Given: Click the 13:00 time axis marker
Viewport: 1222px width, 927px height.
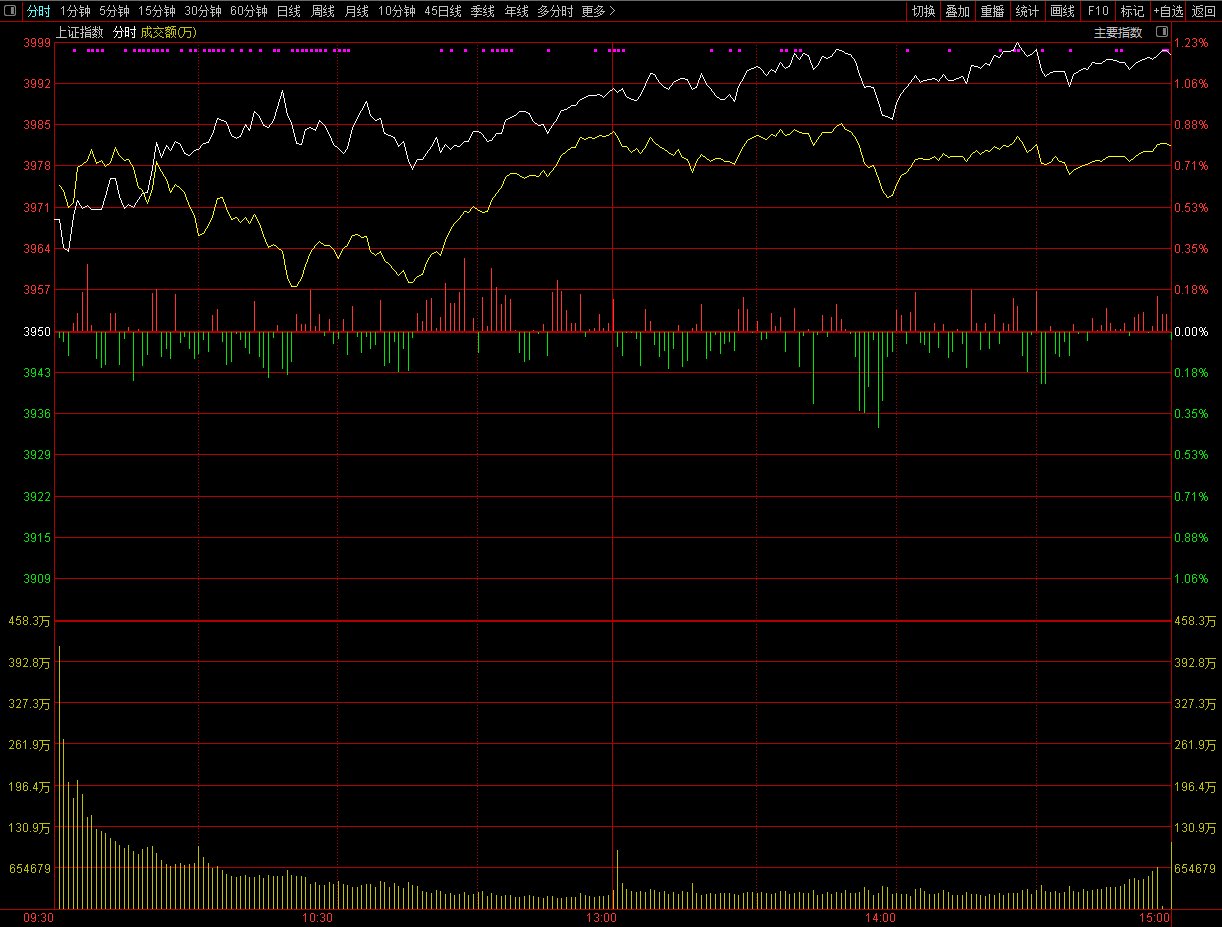Looking at the screenshot, I should [x=601, y=917].
